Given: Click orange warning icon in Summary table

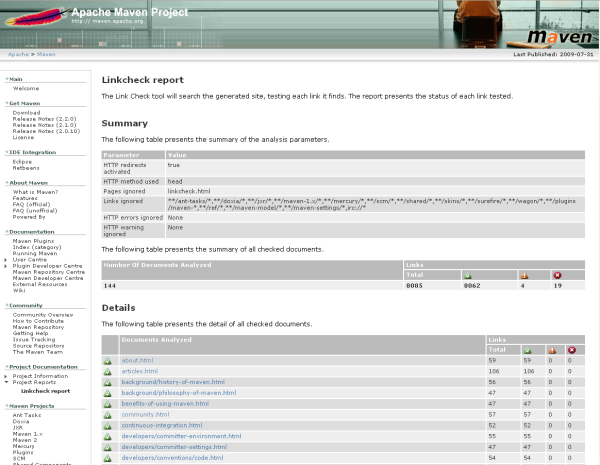Looking at the screenshot, I should tap(525, 275).
